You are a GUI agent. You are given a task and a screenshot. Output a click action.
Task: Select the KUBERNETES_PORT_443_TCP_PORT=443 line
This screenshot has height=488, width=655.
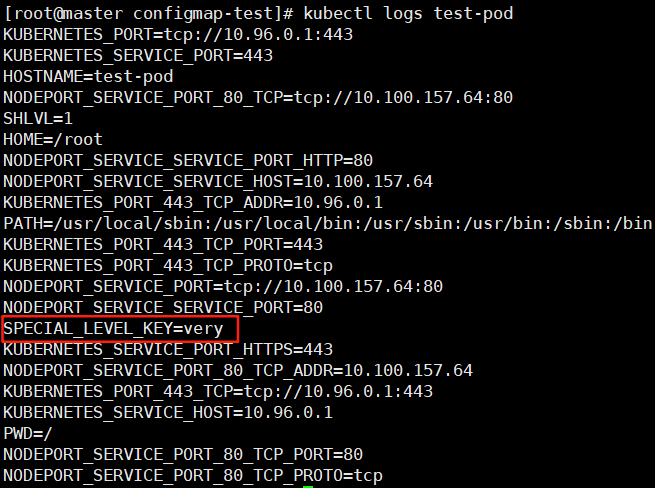tap(163, 244)
